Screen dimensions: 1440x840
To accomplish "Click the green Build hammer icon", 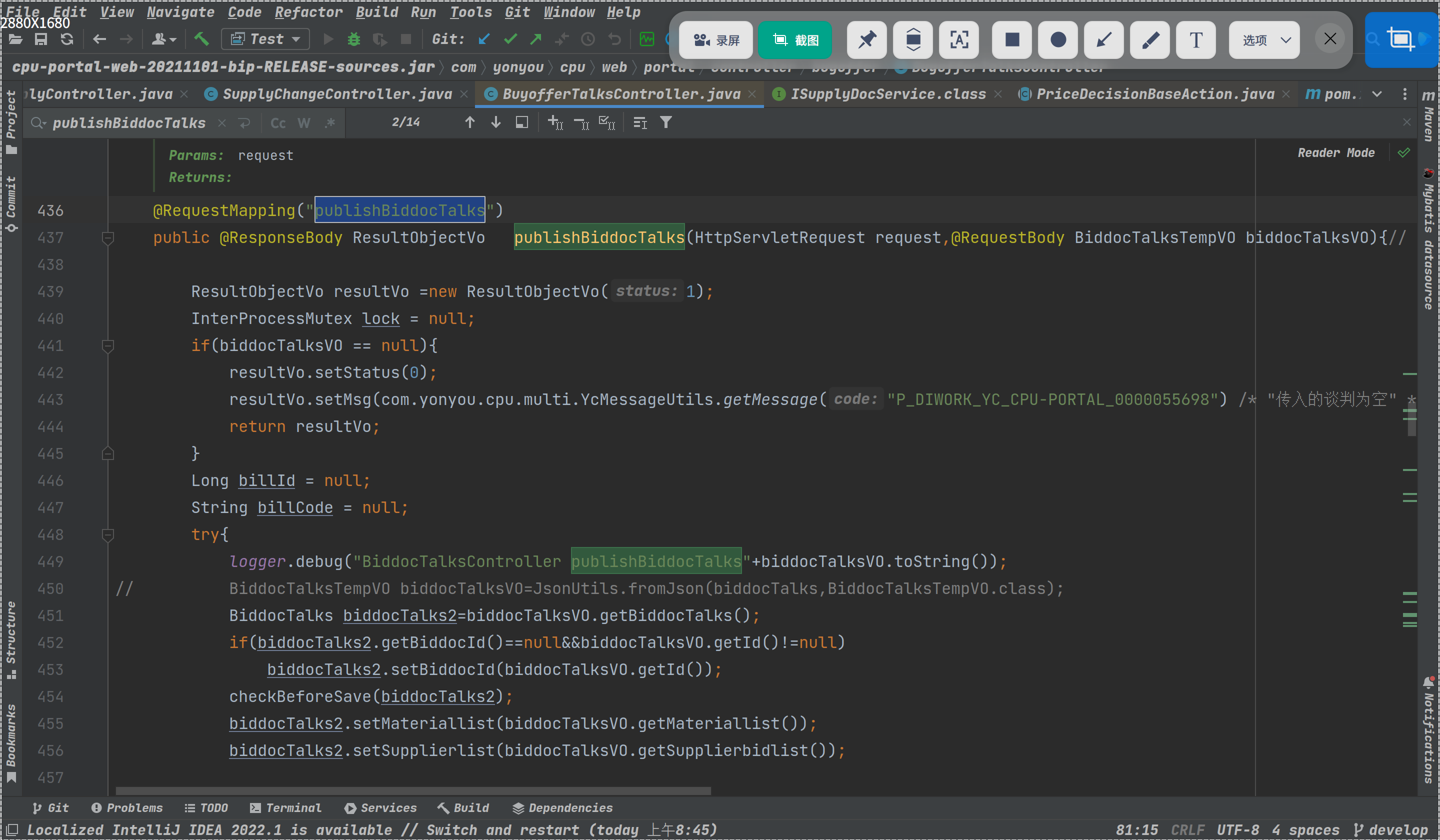I will [201, 39].
